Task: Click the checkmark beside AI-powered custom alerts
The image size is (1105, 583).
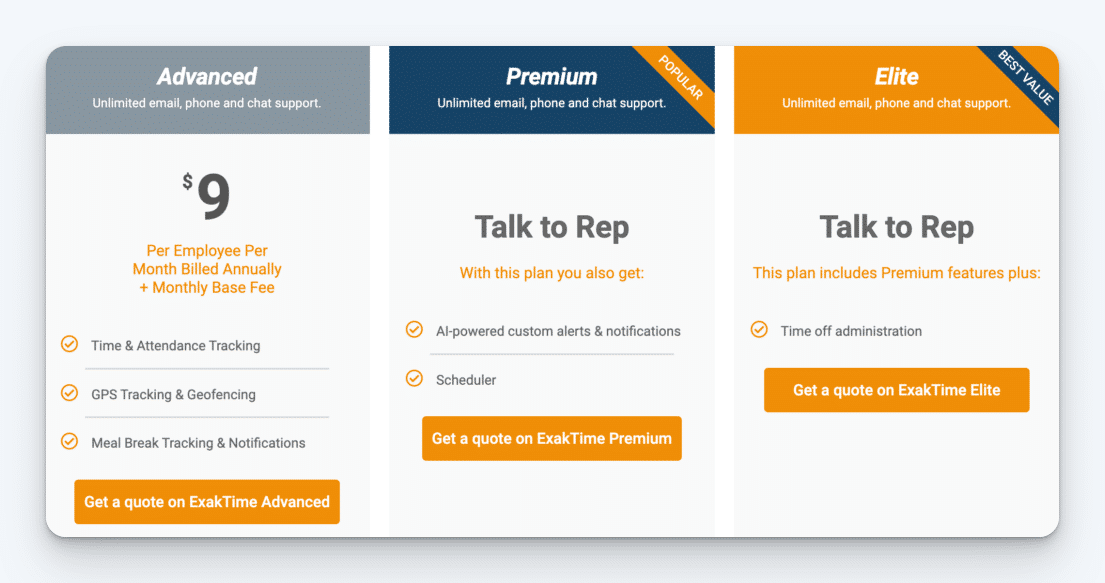Action: click(x=414, y=330)
